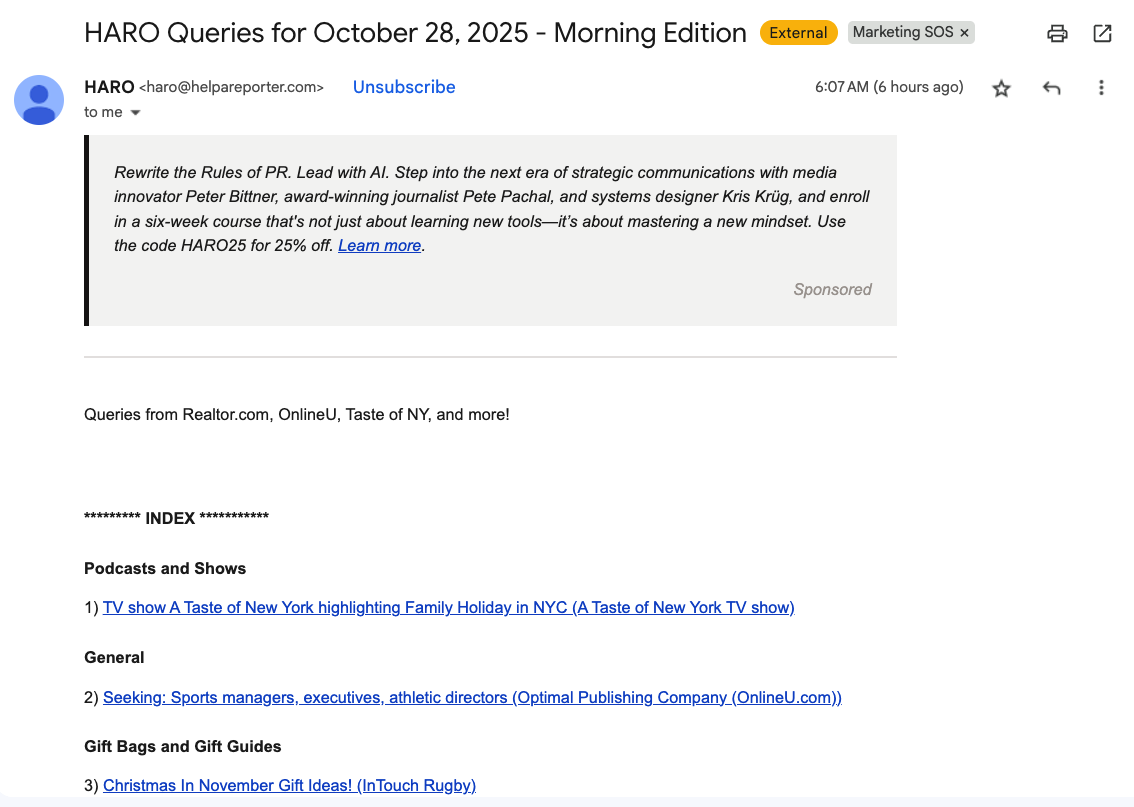Click the HARO sender name
The height and width of the screenshot is (807, 1134).
(x=109, y=87)
